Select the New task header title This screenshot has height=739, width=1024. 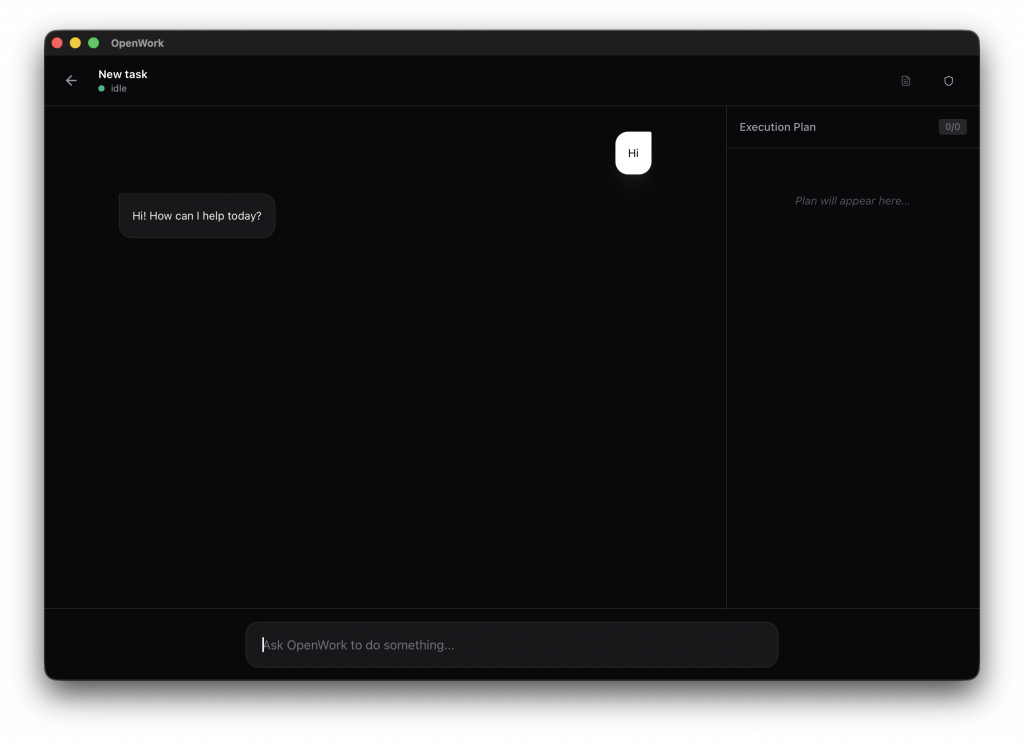122,73
